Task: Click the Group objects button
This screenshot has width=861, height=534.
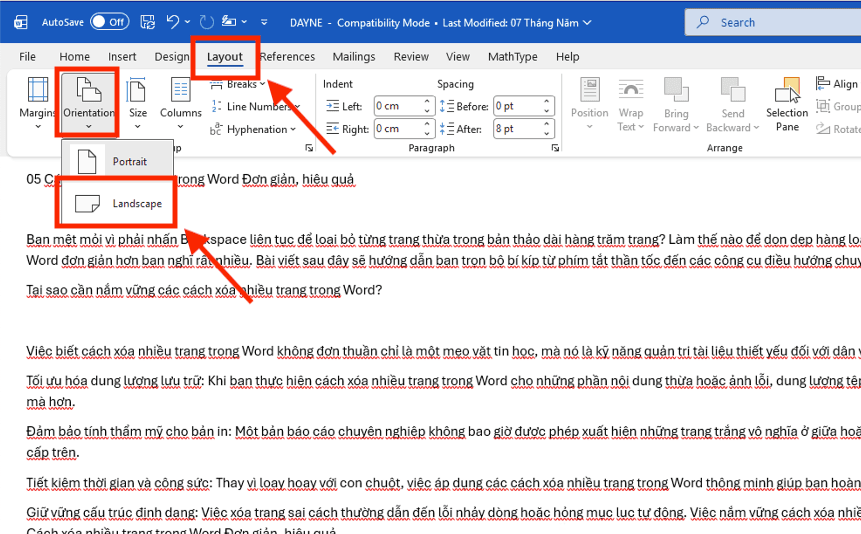Action: click(837, 106)
